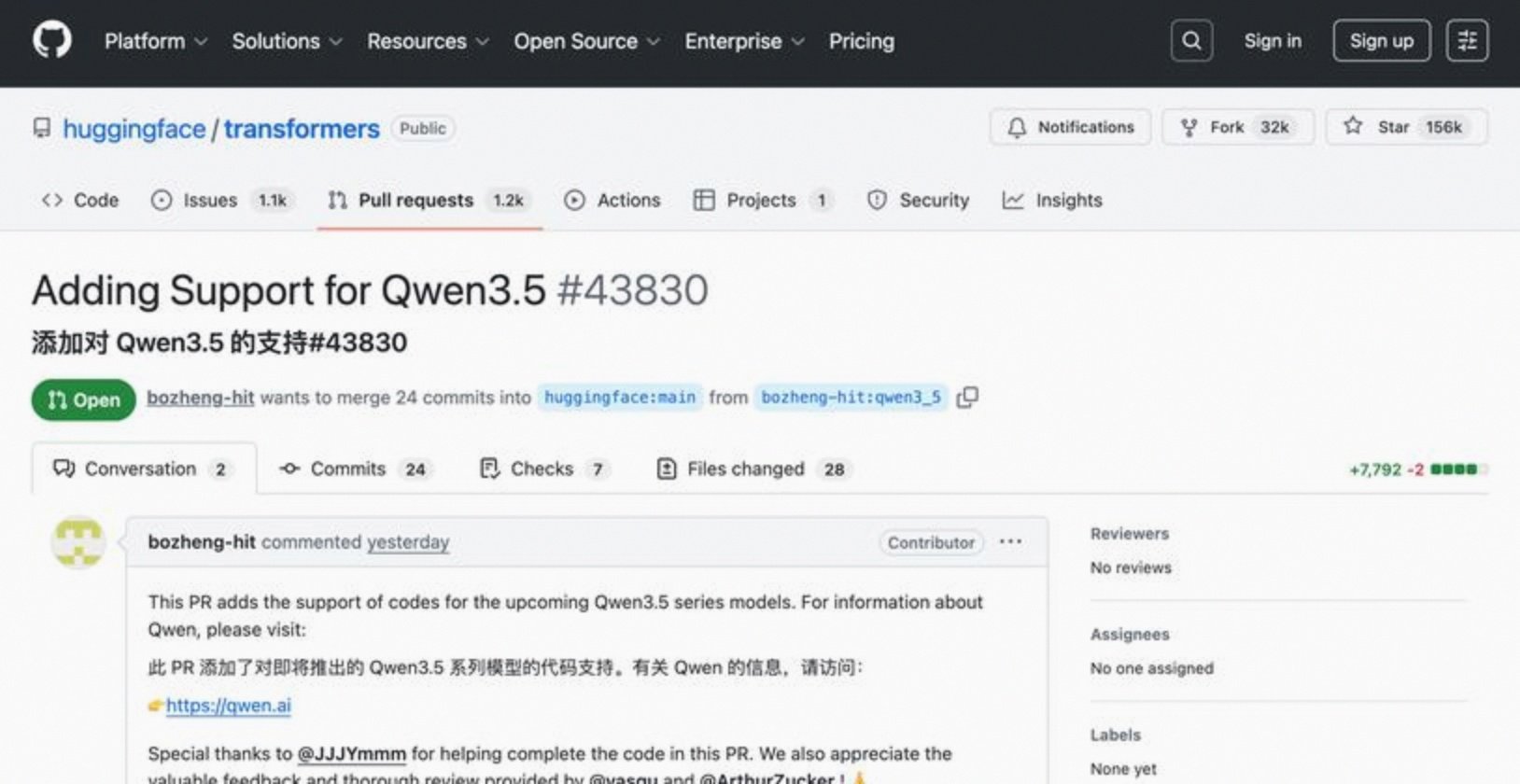This screenshot has height=784, width=1520.
Task: Open the Security tab
Action: [x=918, y=200]
